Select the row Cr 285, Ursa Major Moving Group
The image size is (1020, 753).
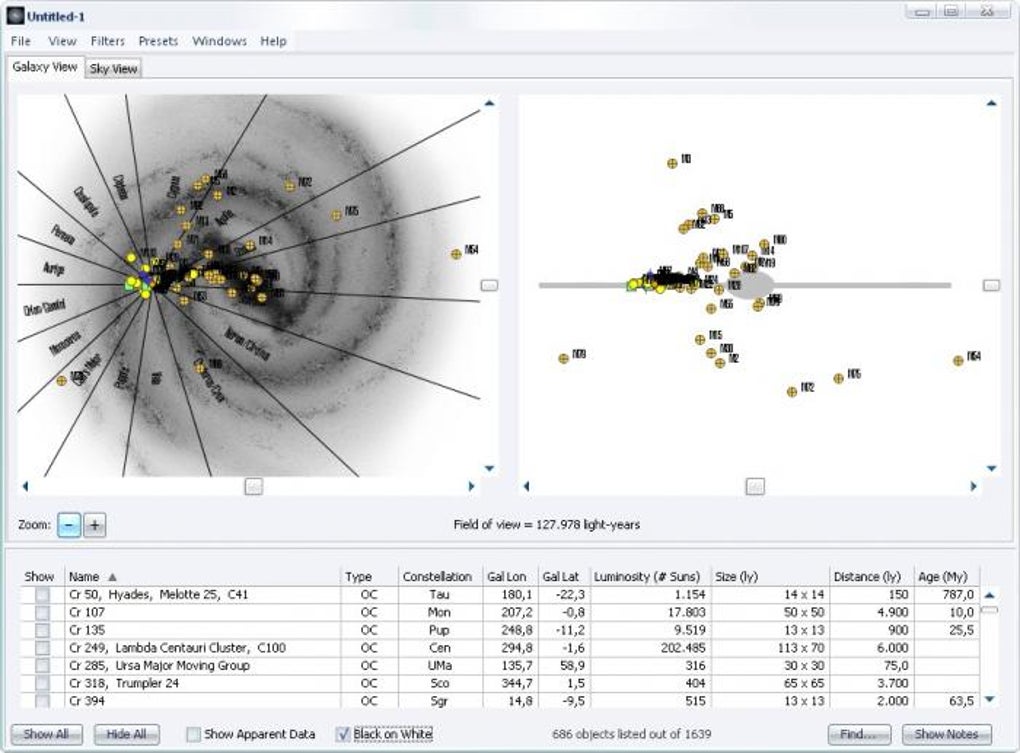pos(500,666)
